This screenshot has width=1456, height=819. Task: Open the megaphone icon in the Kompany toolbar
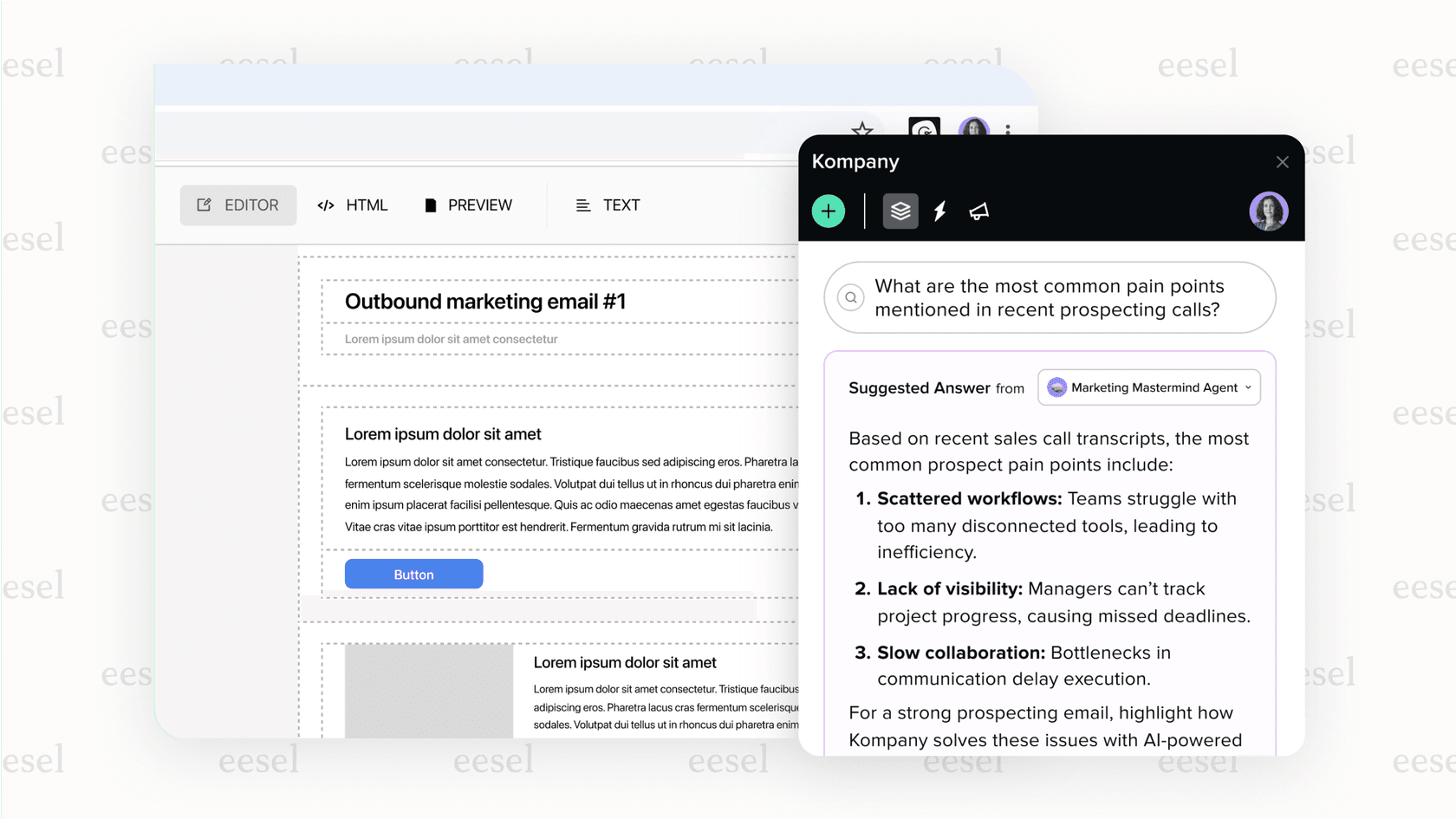(978, 211)
